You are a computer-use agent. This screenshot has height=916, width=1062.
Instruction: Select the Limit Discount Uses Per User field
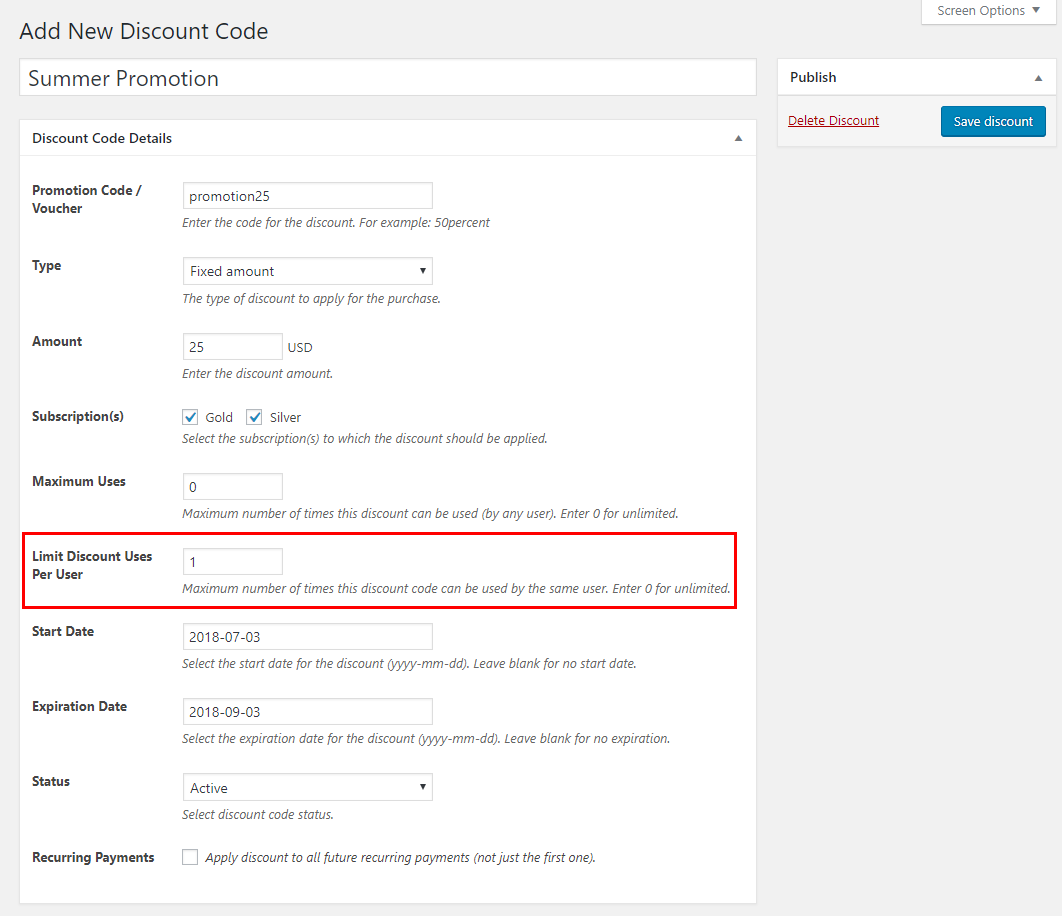tap(232, 561)
